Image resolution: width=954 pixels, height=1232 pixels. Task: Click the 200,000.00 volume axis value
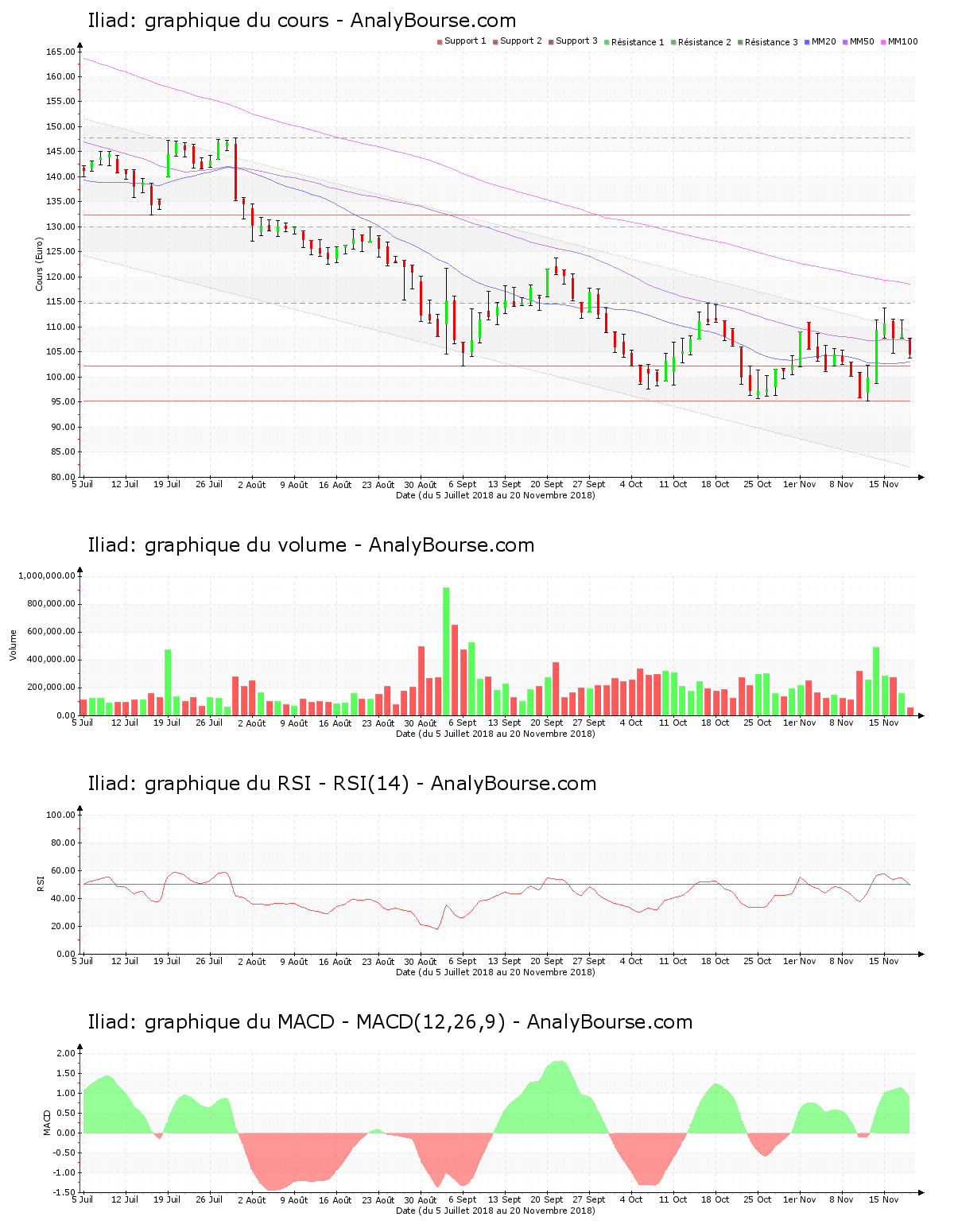coord(51,688)
